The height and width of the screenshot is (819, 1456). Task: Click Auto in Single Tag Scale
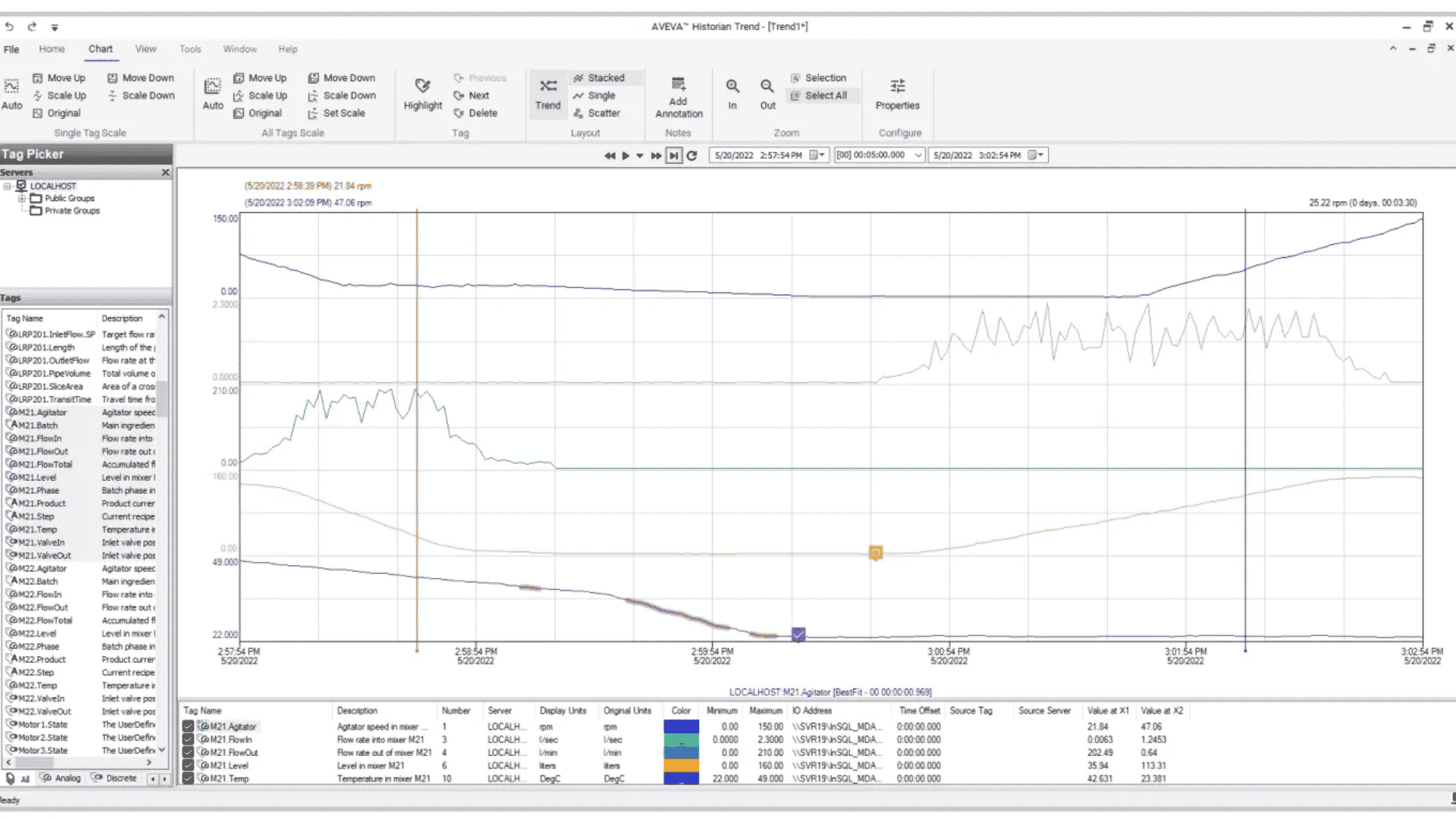click(11, 86)
